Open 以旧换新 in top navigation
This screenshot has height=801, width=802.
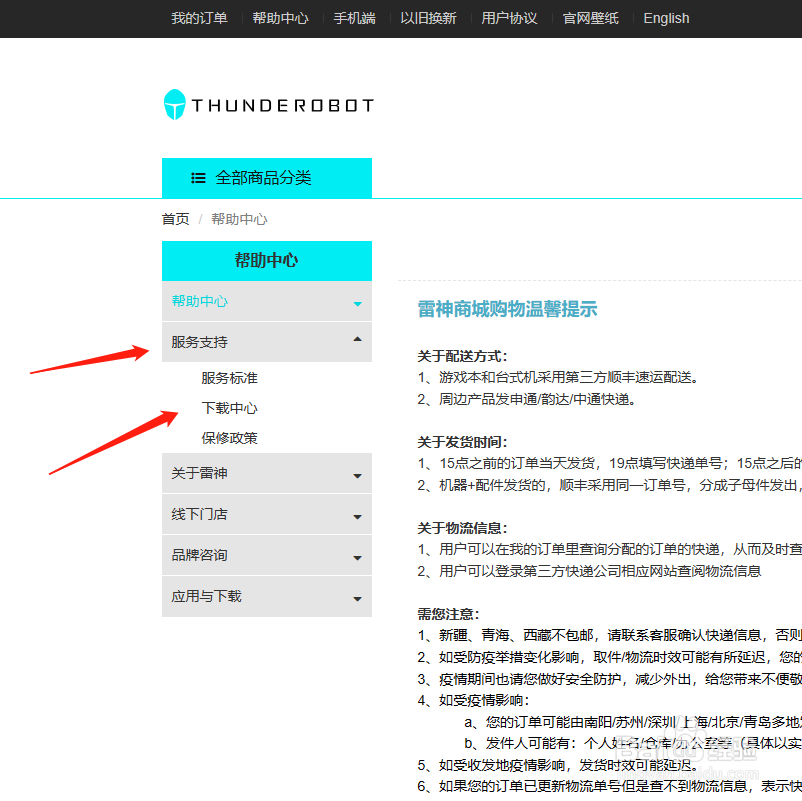(428, 18)
